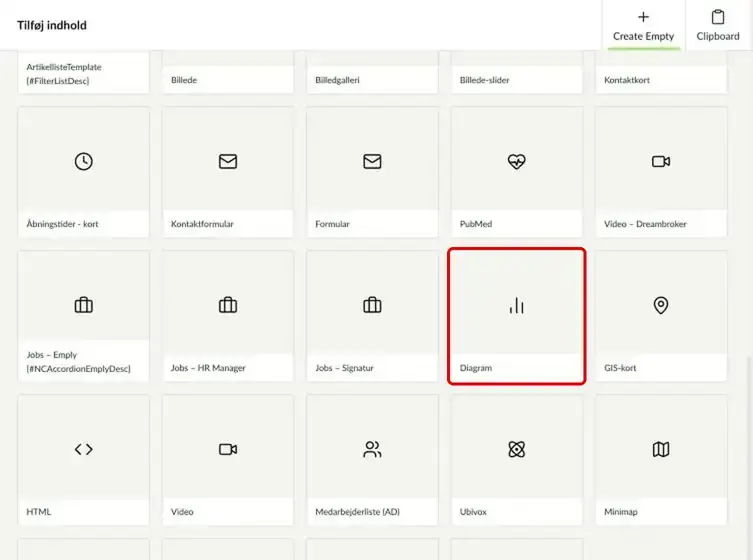Add the Billede content card
This screenshot has height=560, width=753.
click(228, 72)
